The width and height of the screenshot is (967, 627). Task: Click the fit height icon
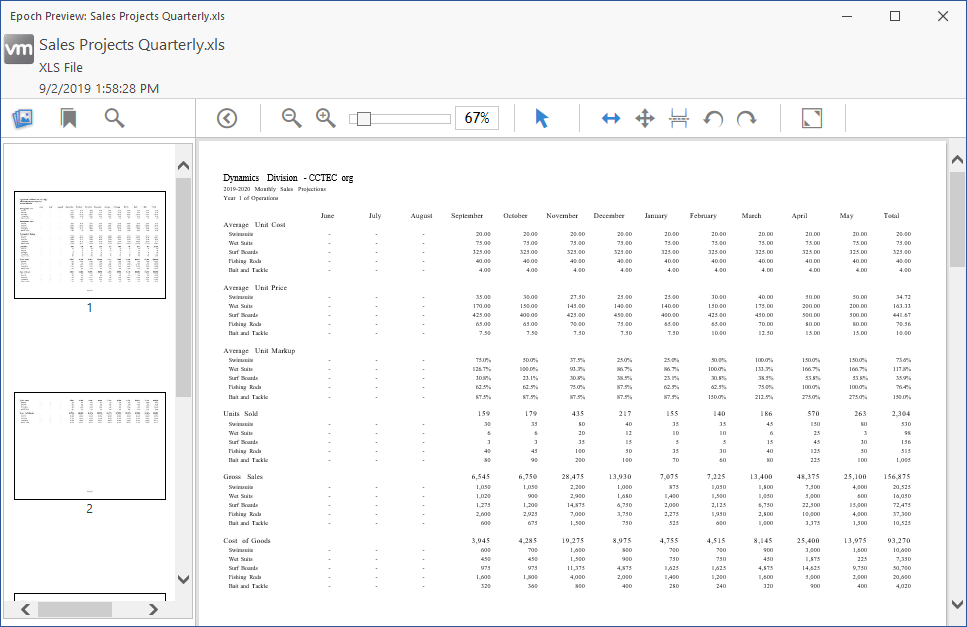pyautogui.click(x=679, y=118)
